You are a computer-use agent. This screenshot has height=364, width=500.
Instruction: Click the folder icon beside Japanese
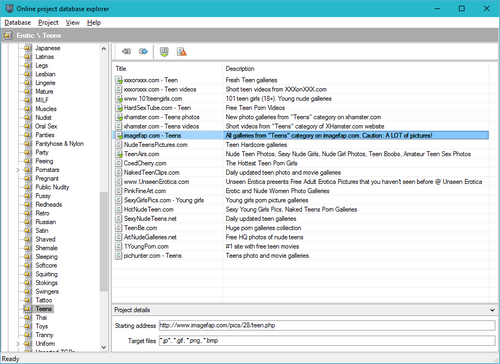(28, 48)
